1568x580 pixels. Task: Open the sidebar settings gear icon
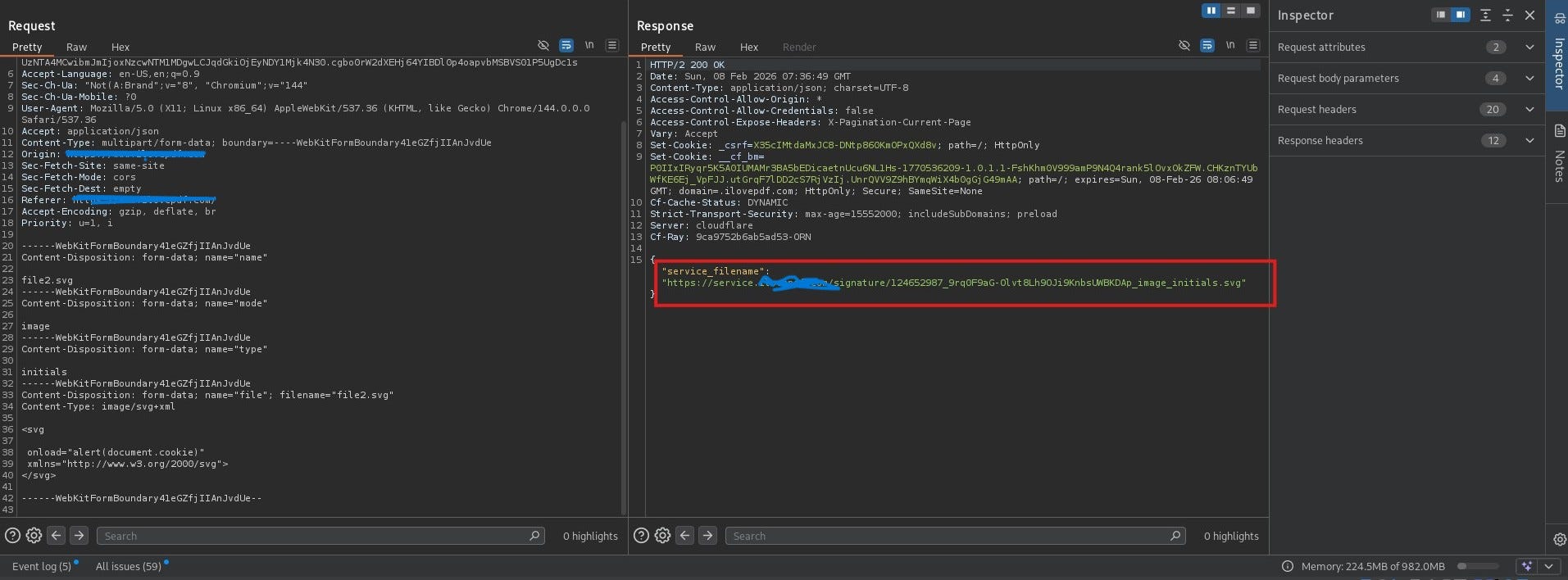click(1559, 539)
